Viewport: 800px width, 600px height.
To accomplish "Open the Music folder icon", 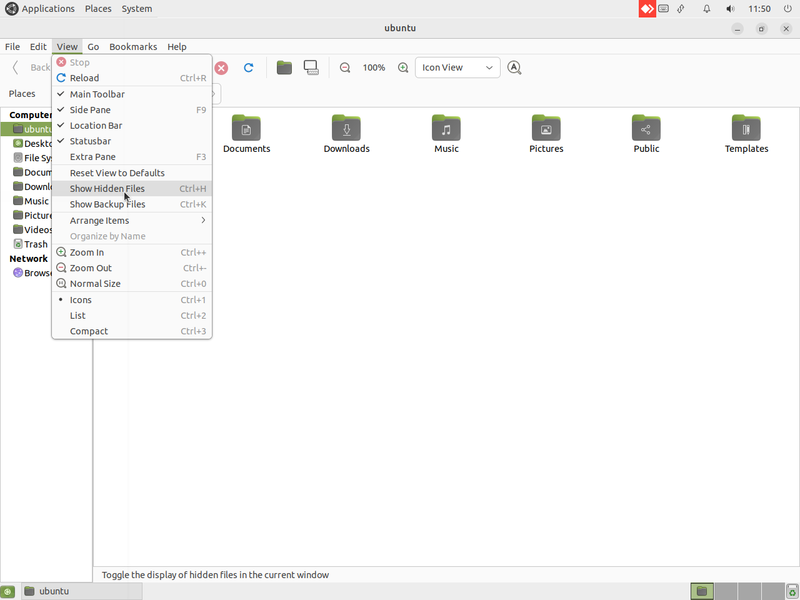I will tap(446, 128).
